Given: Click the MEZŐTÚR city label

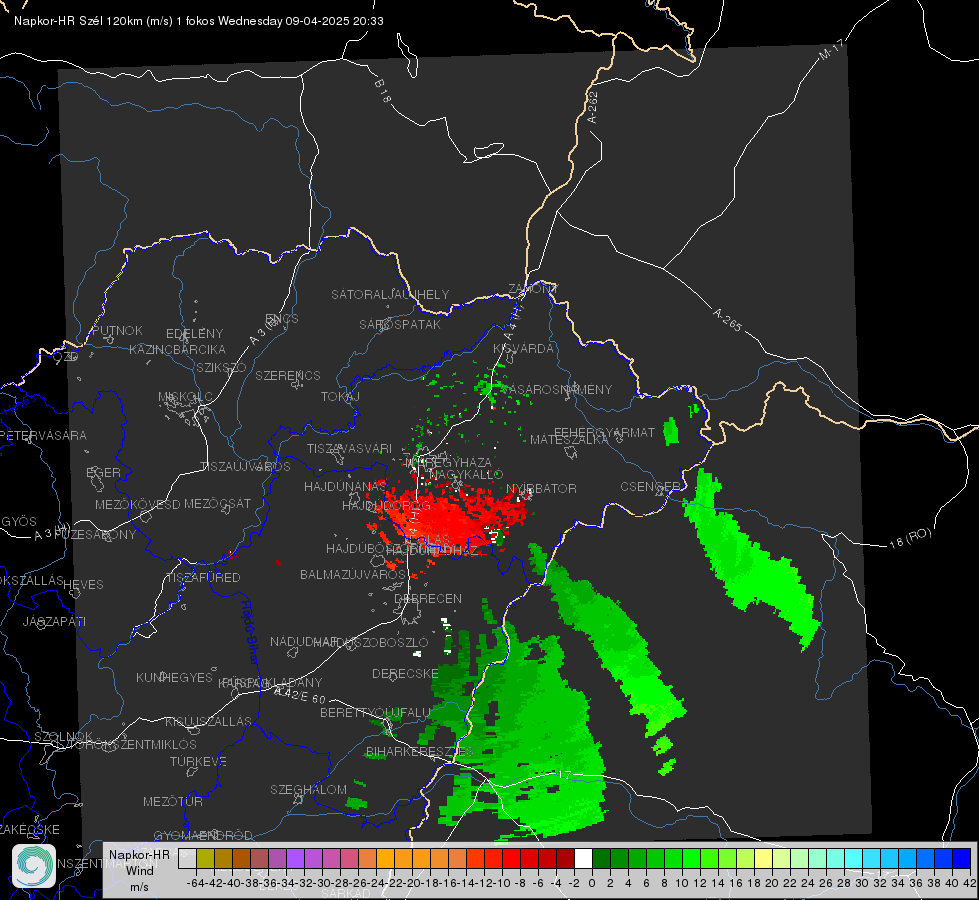Looking at the screenshot, I should tap(173, 802).
